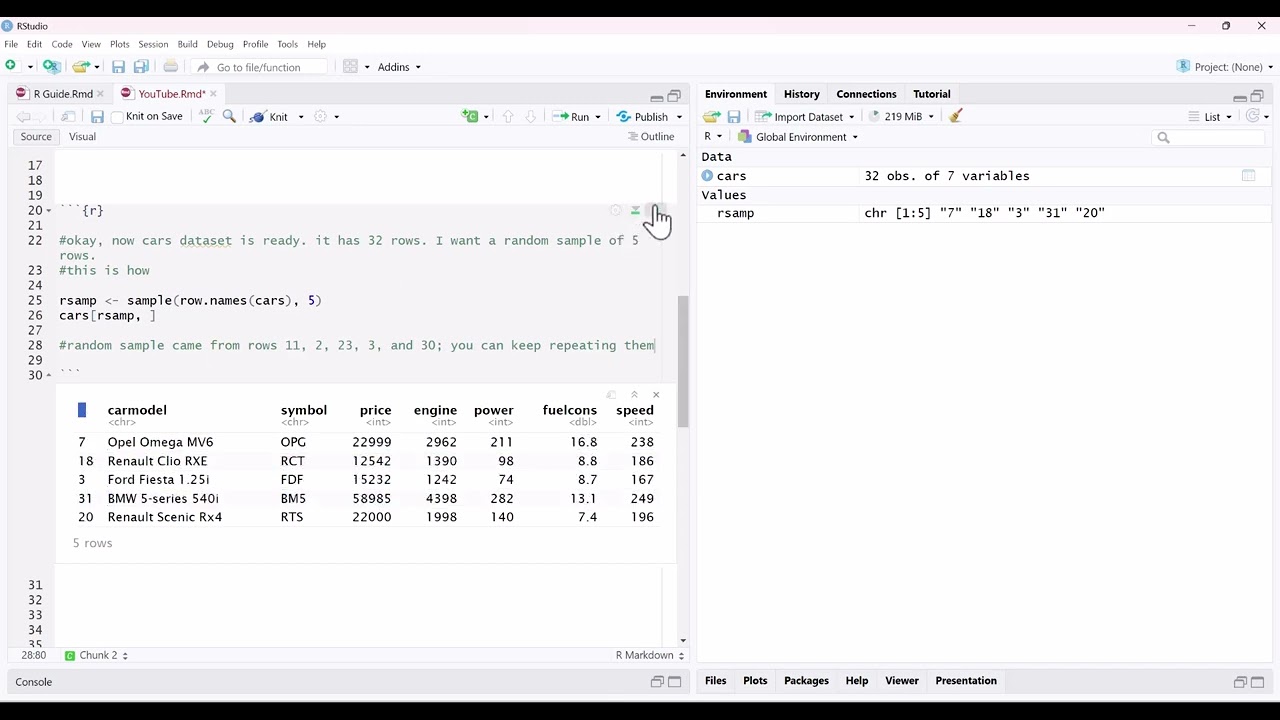Switch editor to Source mode
Viewport: 1280px width, 720px height.
tap(36, 137)
